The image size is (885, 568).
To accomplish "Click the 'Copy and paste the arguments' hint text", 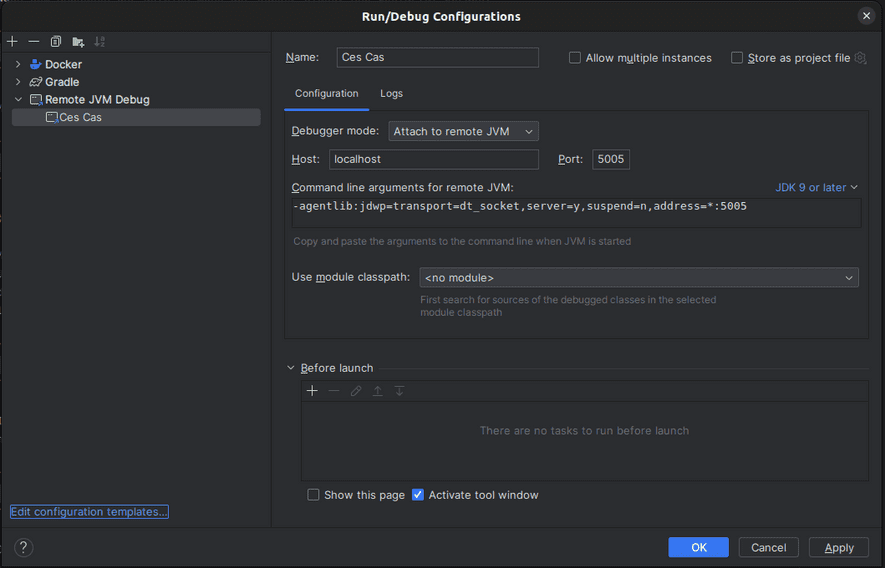I will [462, 241].
